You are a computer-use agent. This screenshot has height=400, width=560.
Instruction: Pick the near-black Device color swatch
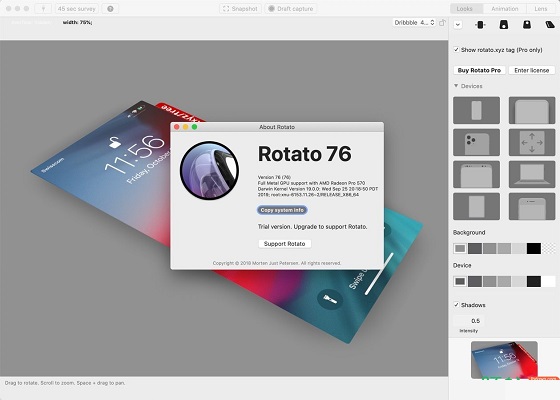534,281
